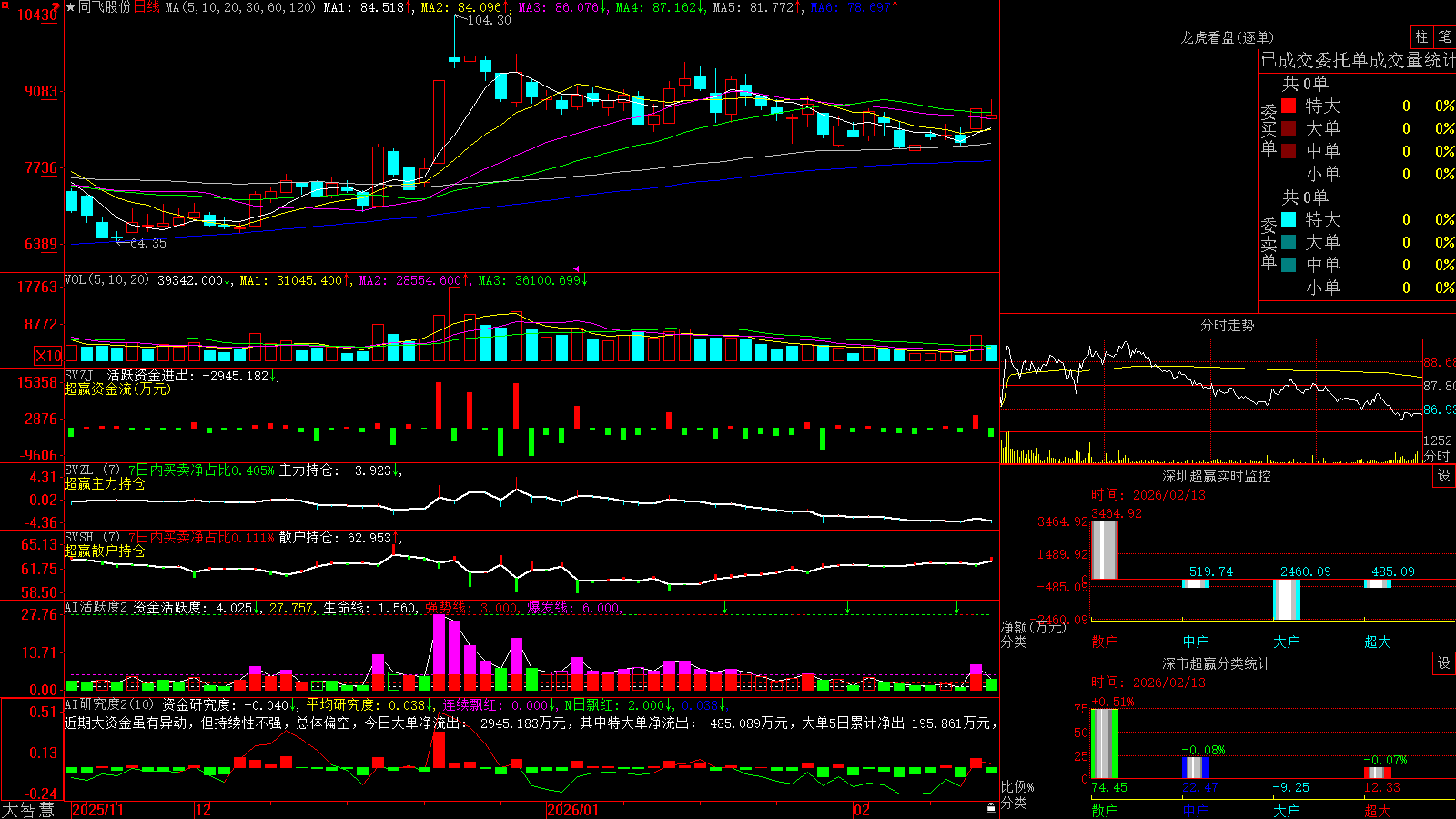Open the SVZL (7) indicator label
Screen dimensions: 1456x819
92,470
